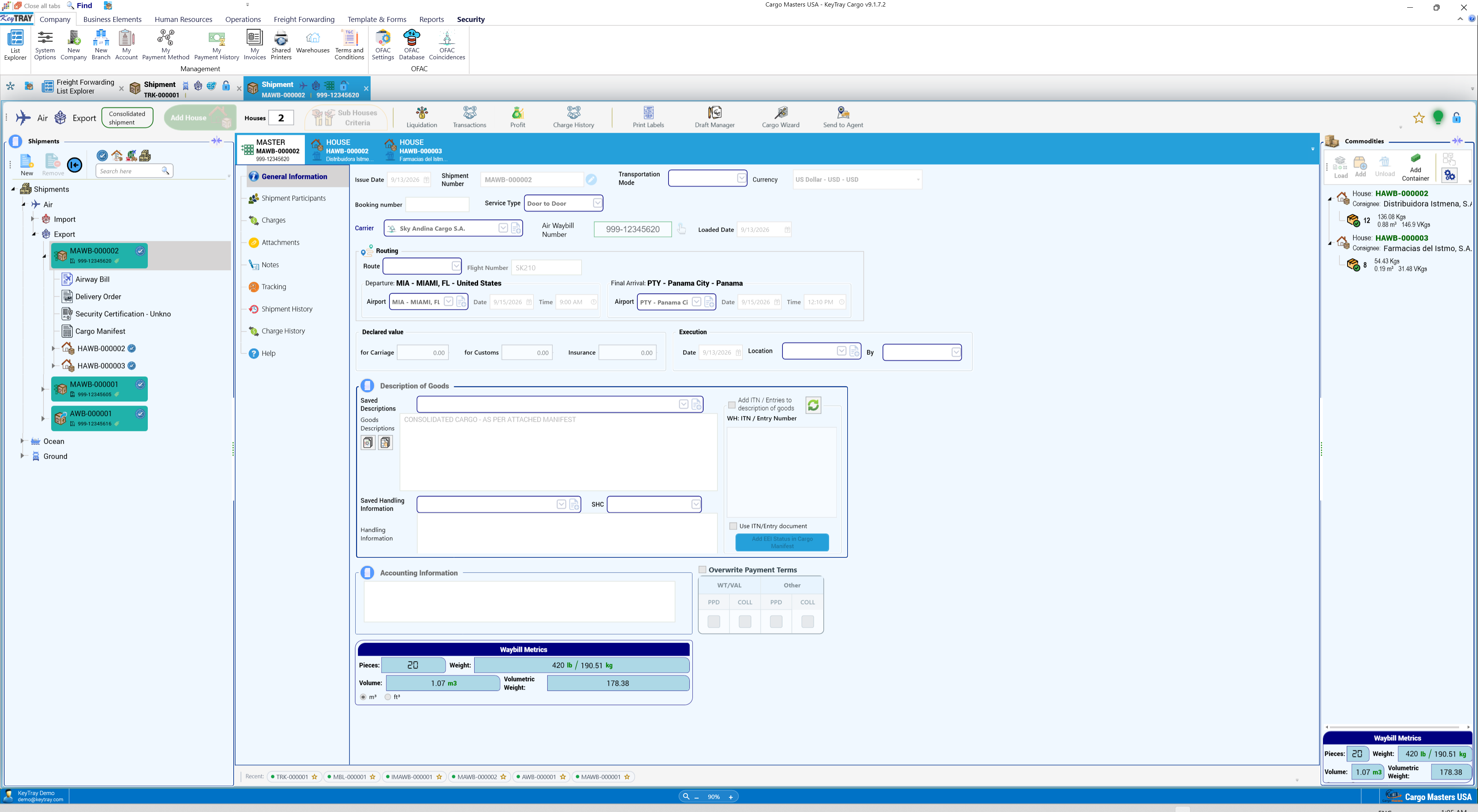Click zoom in plus on status bar

tap(731, 797)
